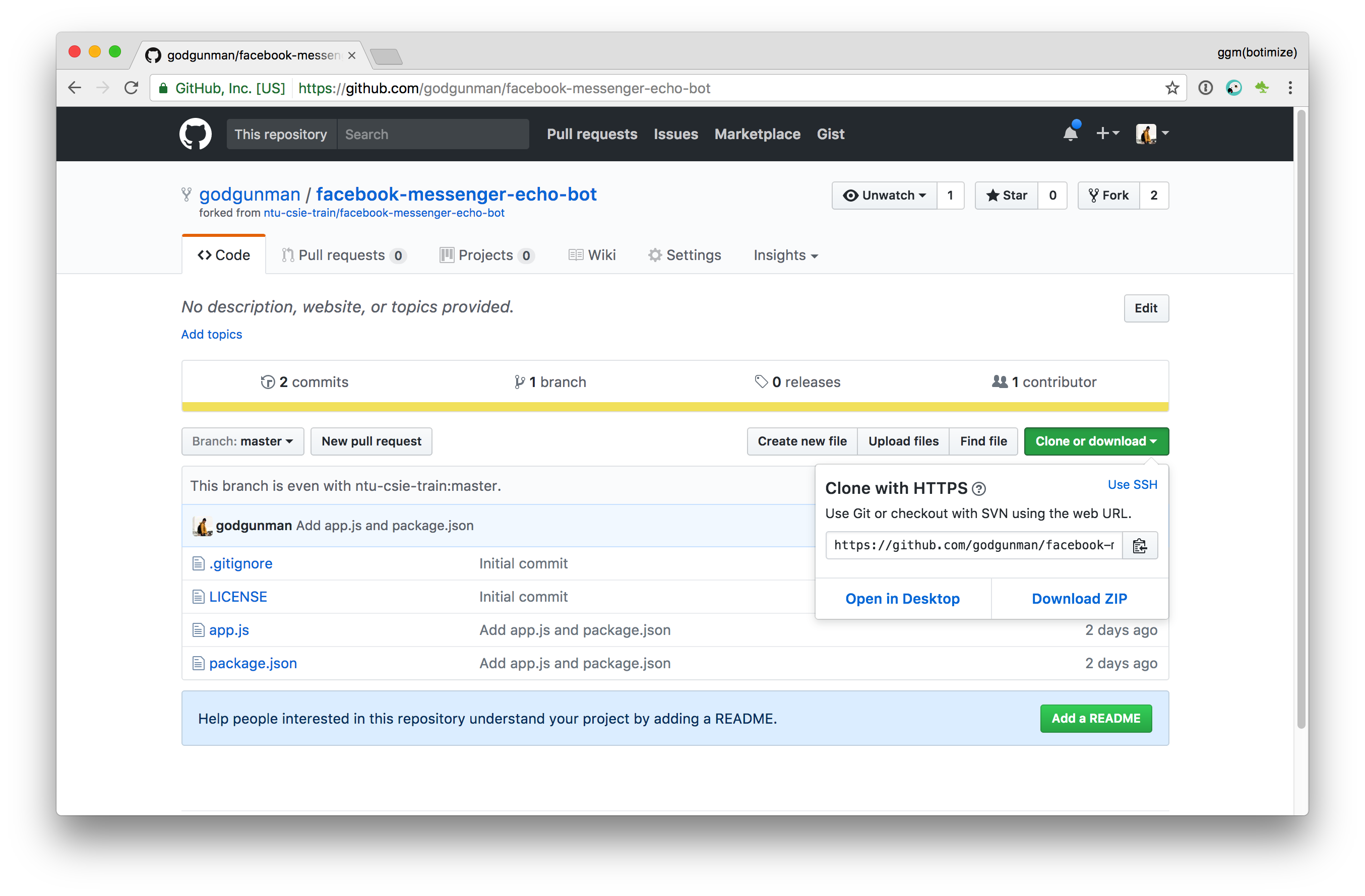Edit the repository description
The height and width of the screenshot is (896, 1365).
[x=1146, y=308]
